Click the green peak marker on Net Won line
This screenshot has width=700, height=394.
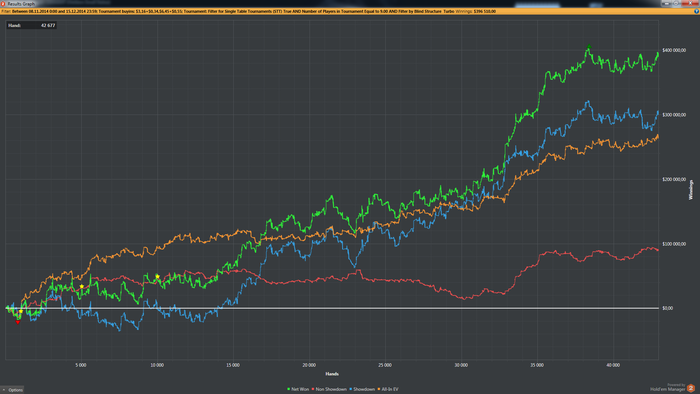click(x=589, y=47)
